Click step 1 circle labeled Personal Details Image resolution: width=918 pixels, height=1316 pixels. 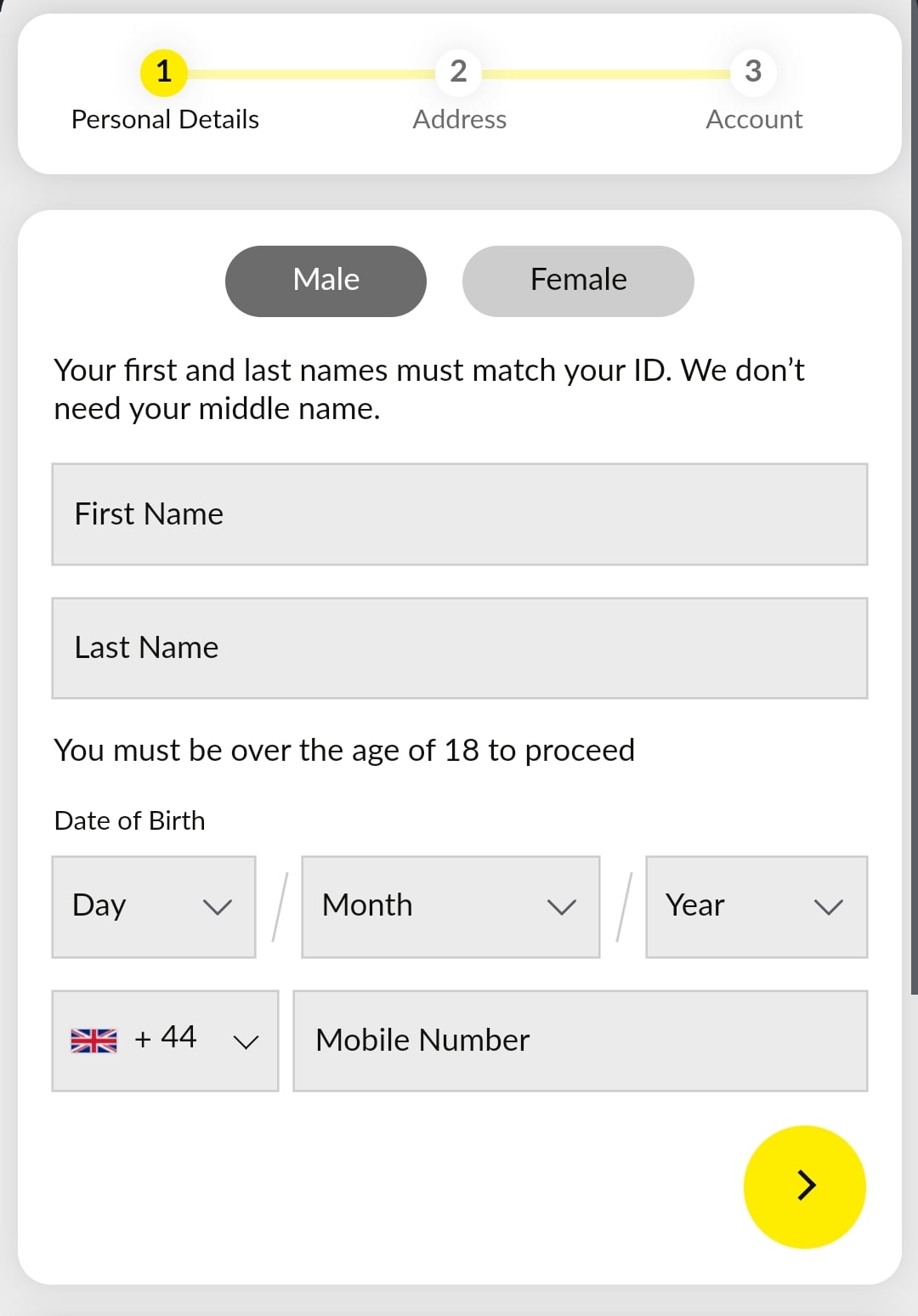point(163,72)
